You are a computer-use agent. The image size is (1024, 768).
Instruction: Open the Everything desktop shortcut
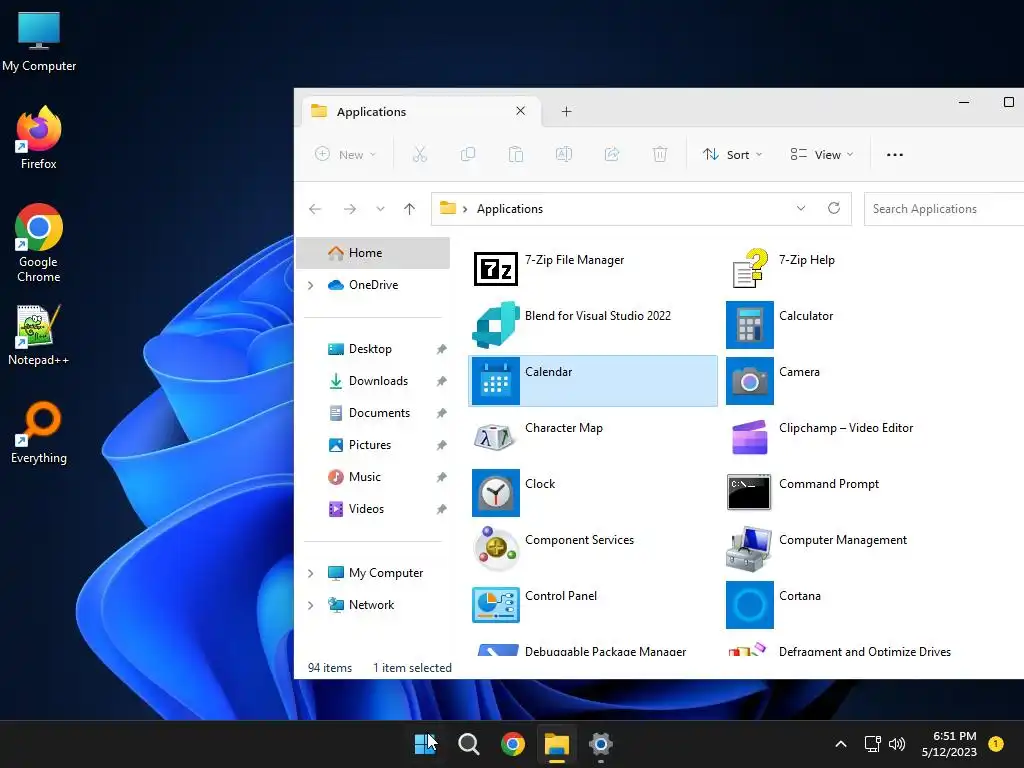click(x=39, y=433)
